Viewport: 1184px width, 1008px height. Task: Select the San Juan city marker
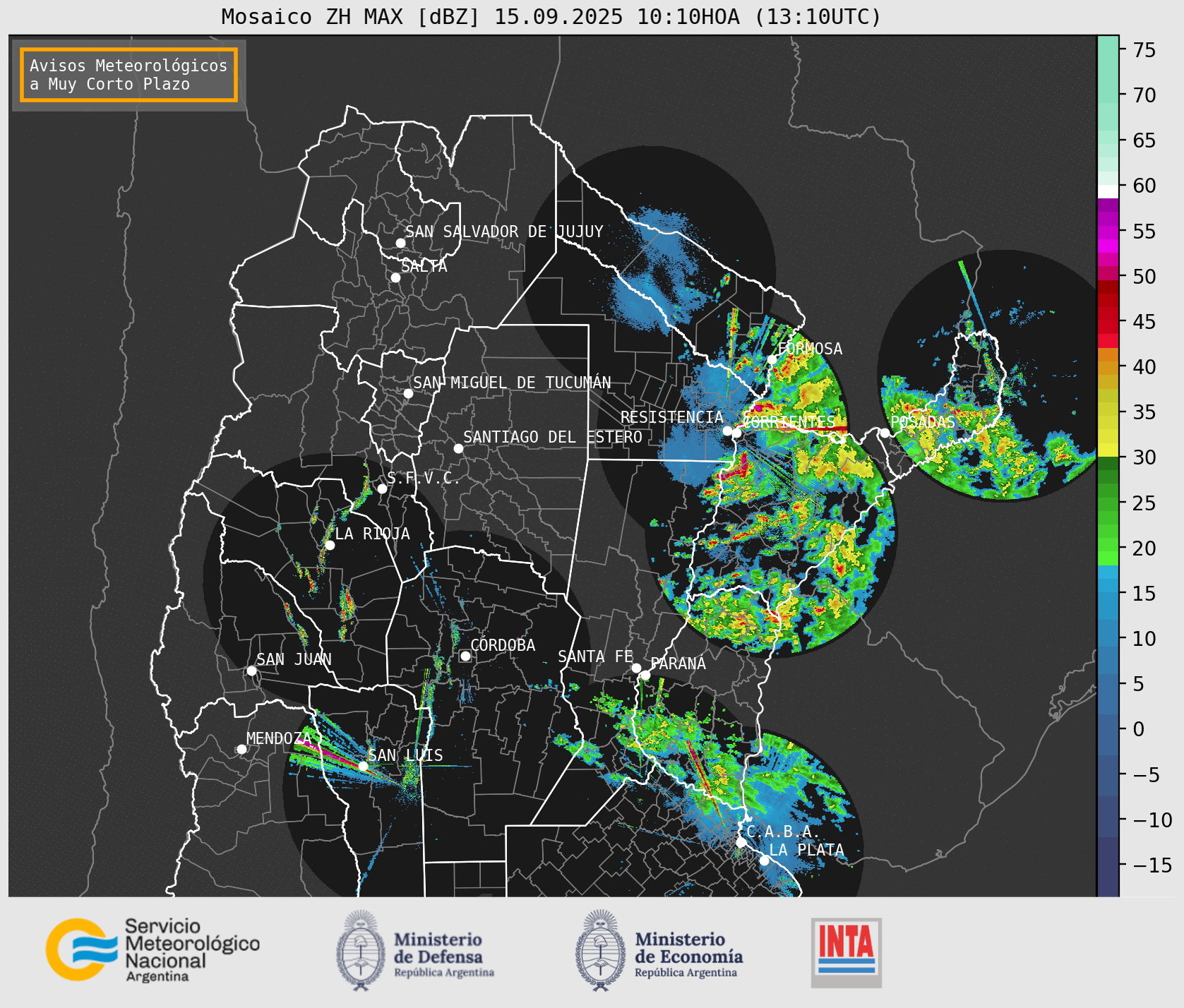point(251,671)
